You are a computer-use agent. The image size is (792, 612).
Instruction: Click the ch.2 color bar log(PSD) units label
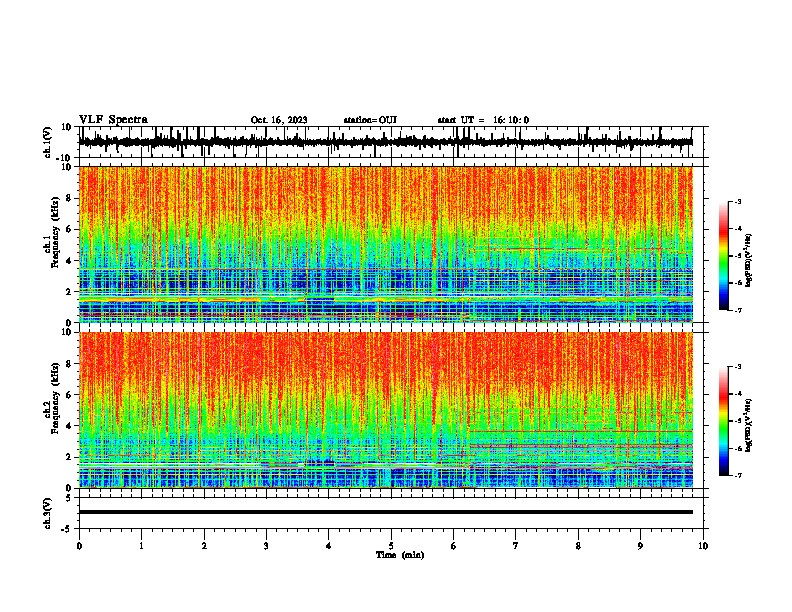tap(749, 425)
